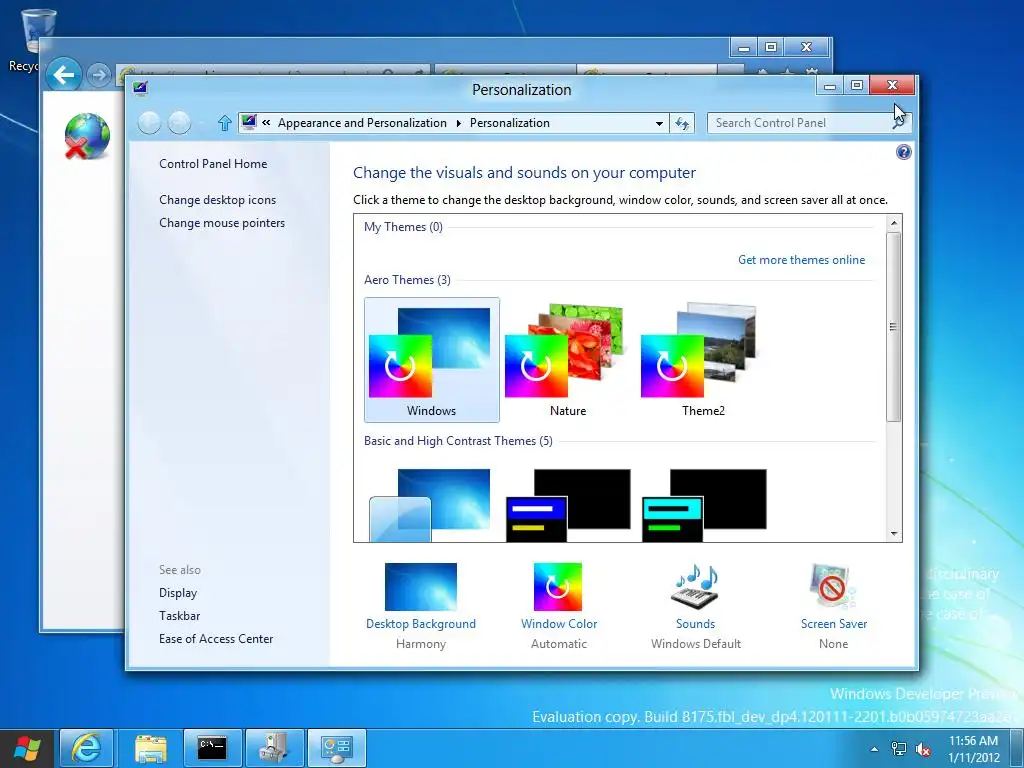Click Get more themes online link
1024x768 pixels.
(801, 260)
